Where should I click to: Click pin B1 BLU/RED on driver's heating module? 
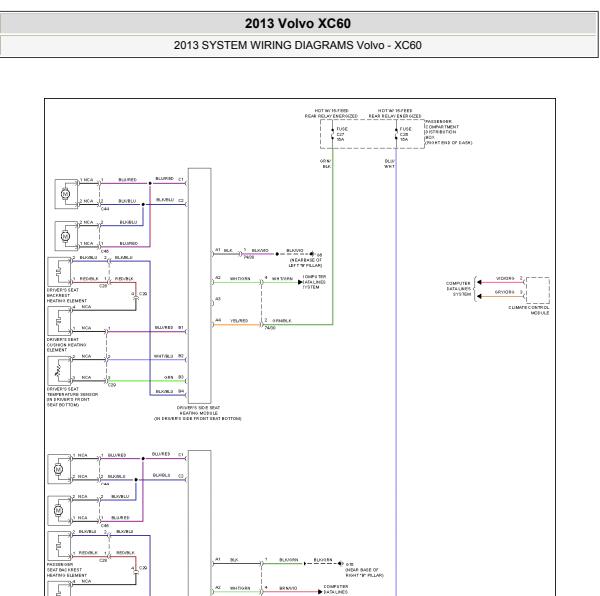point(169,327)
